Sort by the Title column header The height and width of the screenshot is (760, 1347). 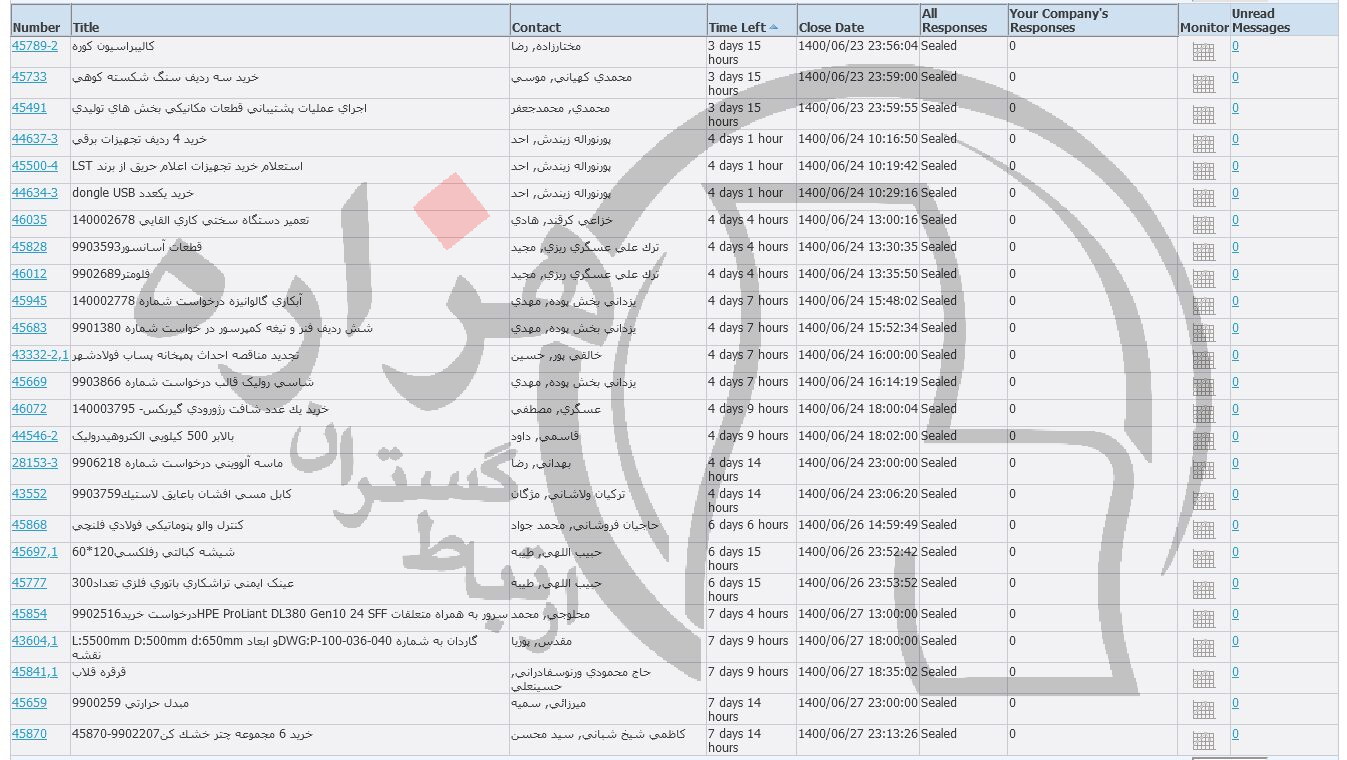click(86, 27)
